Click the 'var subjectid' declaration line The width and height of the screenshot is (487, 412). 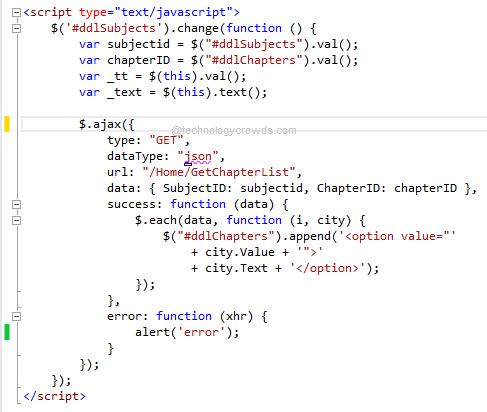pyautogui.click(x=218, y=44)
